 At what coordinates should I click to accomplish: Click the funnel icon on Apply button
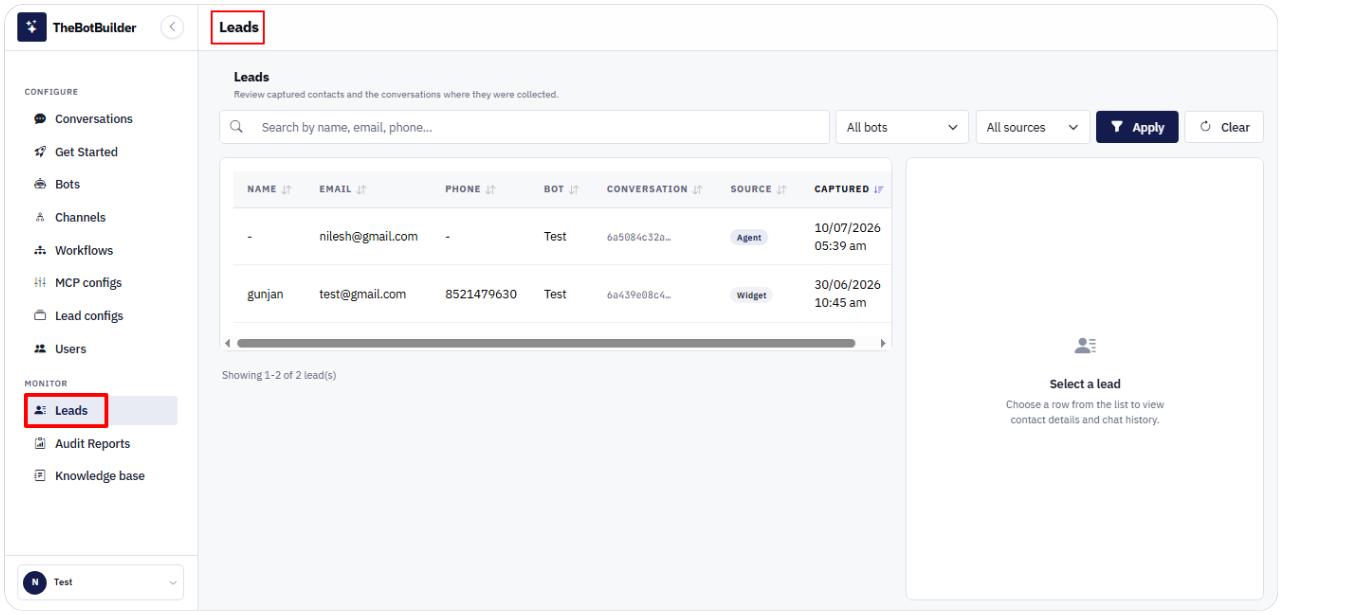tap(1118, 127)
